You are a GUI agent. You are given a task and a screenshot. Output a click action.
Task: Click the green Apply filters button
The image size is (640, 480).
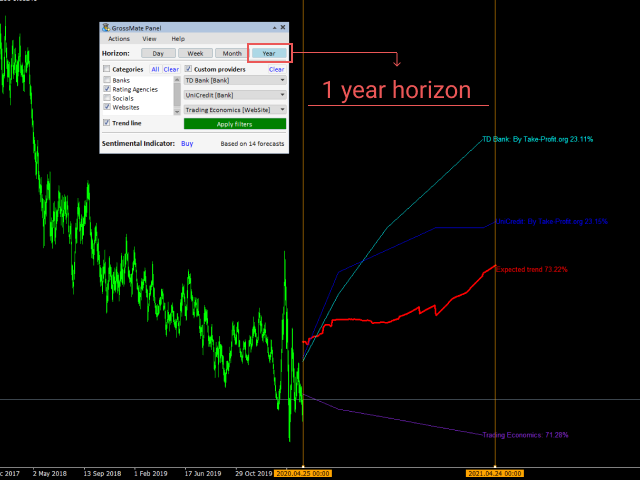coord(235,124)
